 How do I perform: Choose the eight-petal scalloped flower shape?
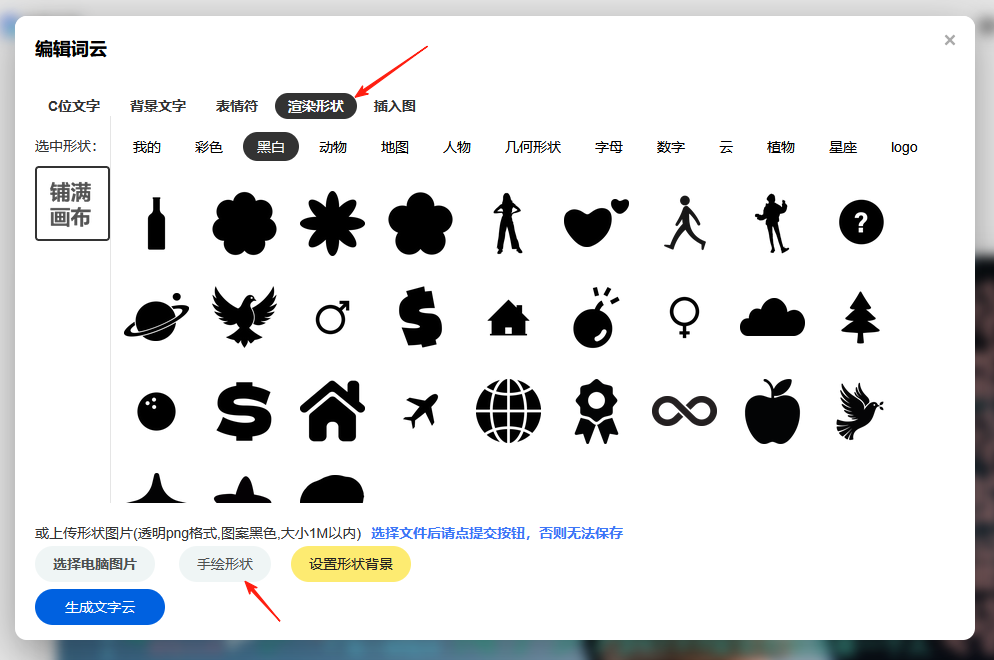244,223
